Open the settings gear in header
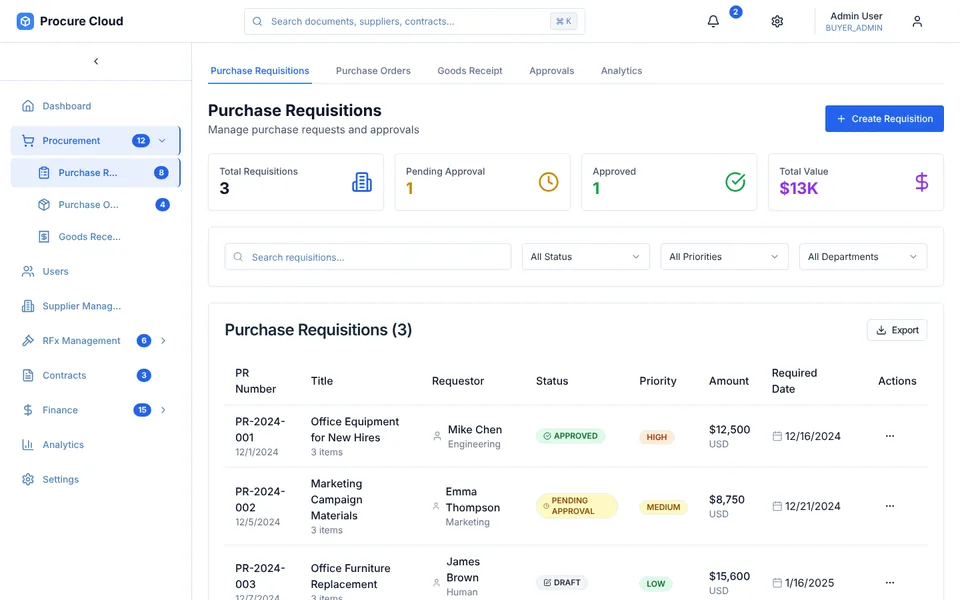Screen dimensions: 960x600 pos(777,21)
